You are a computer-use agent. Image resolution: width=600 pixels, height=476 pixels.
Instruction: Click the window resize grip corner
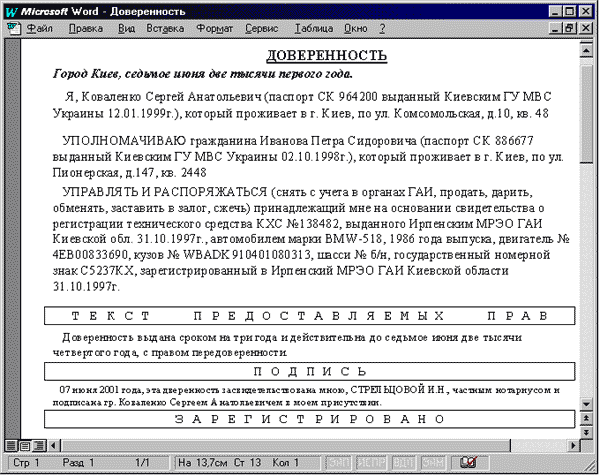tap(592, 464)
